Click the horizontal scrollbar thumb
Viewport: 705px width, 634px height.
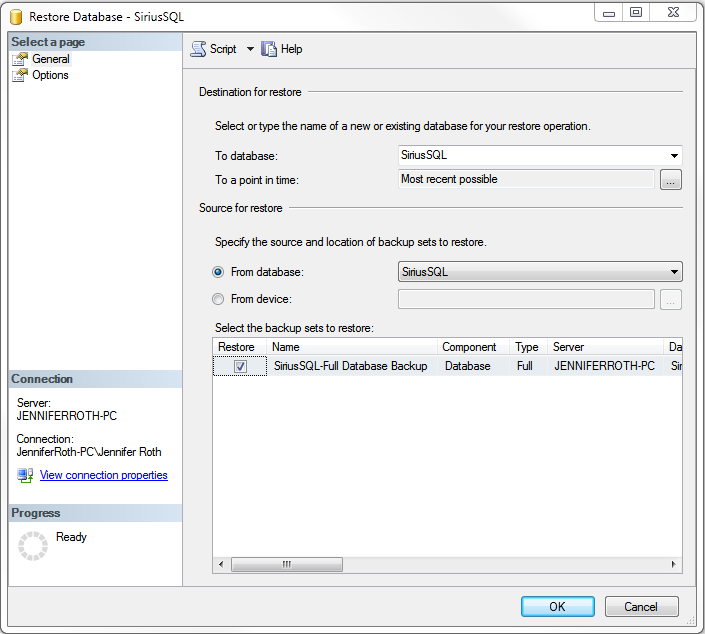[x=287, y=564]
